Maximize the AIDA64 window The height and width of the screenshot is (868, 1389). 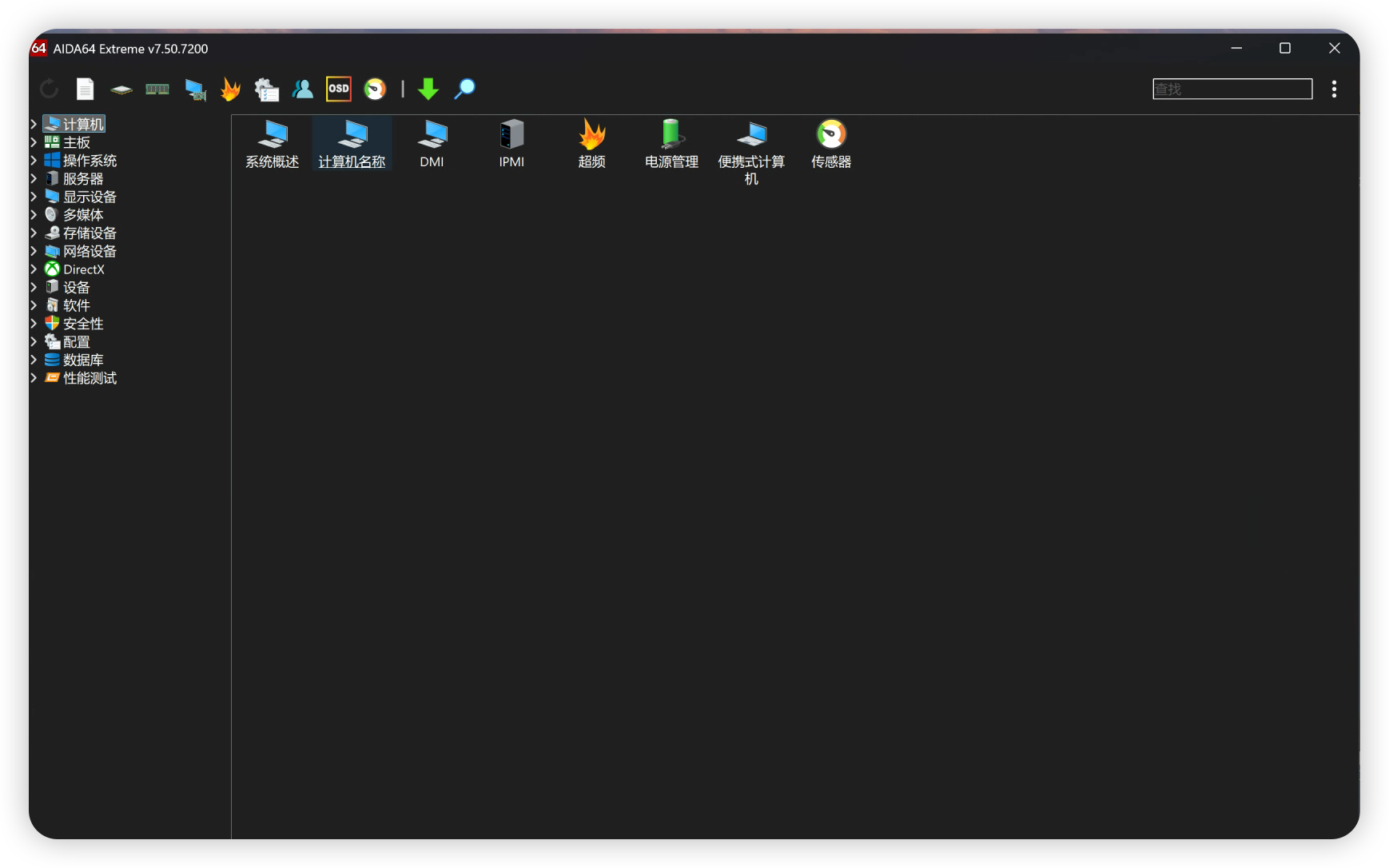(x=1285, y=48)
